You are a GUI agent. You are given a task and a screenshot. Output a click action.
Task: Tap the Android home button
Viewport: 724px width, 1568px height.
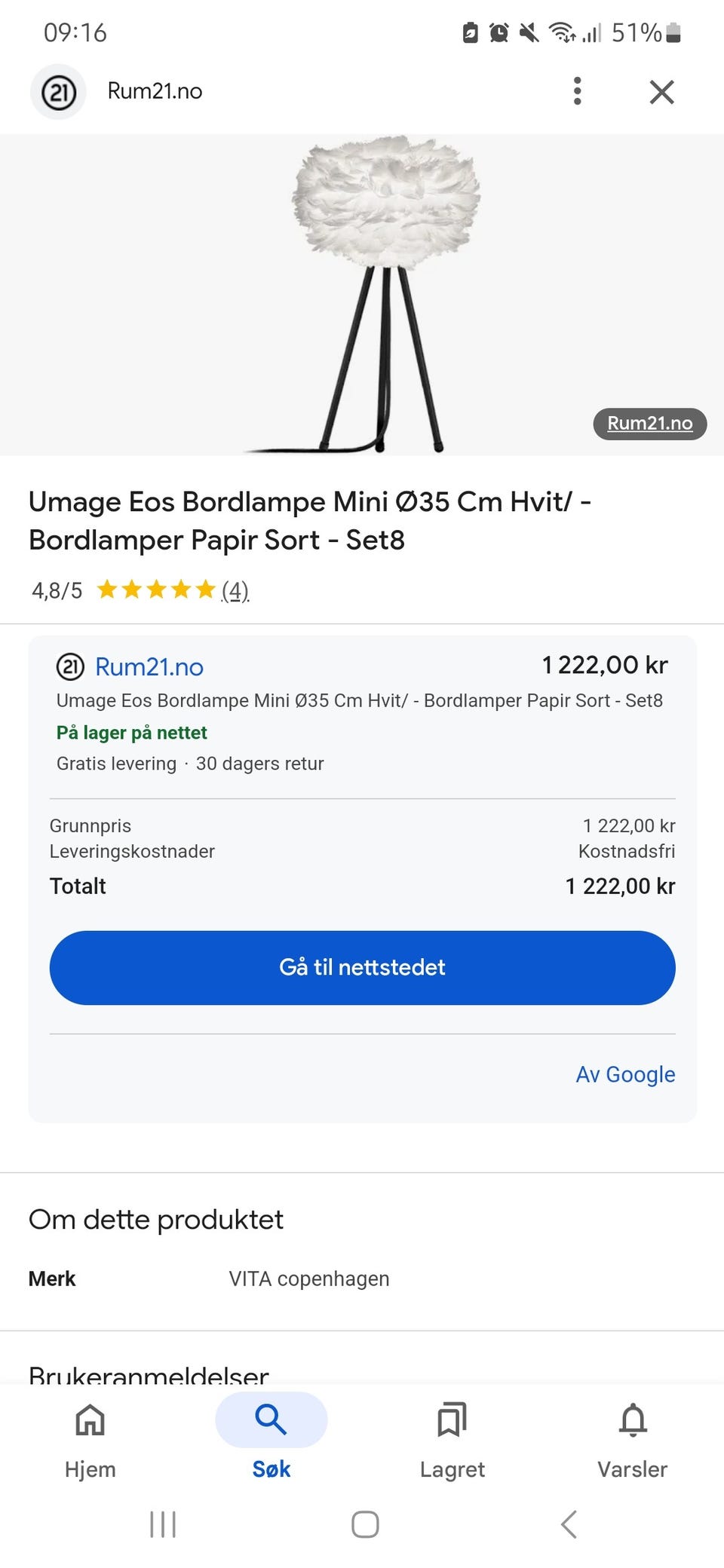coord(365,1524)
